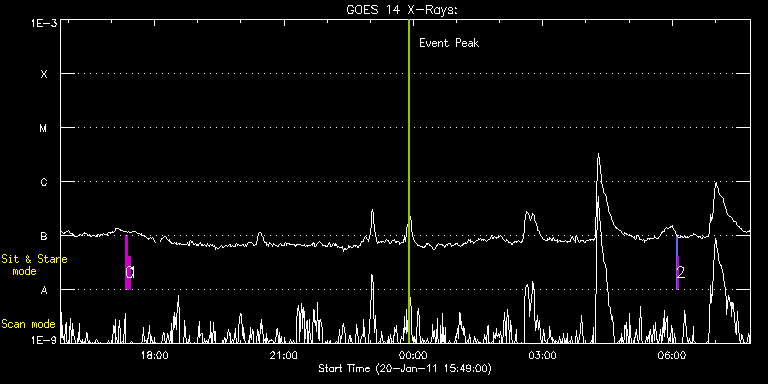
Task: Click the 06:00 time axis tick label
Action: click(672, 355)
